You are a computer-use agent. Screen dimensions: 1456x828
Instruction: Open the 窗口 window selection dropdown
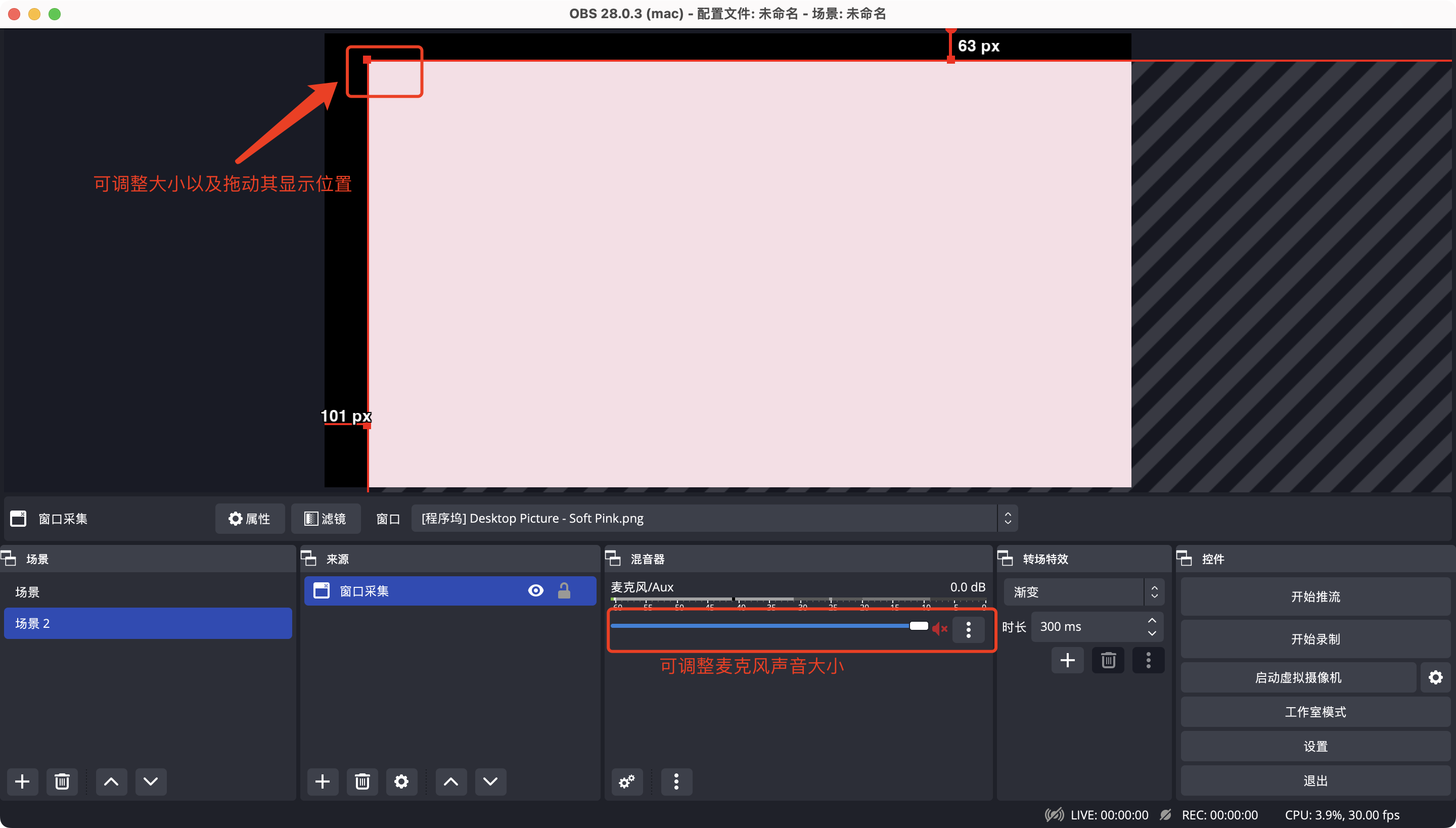tap(714, 518)
